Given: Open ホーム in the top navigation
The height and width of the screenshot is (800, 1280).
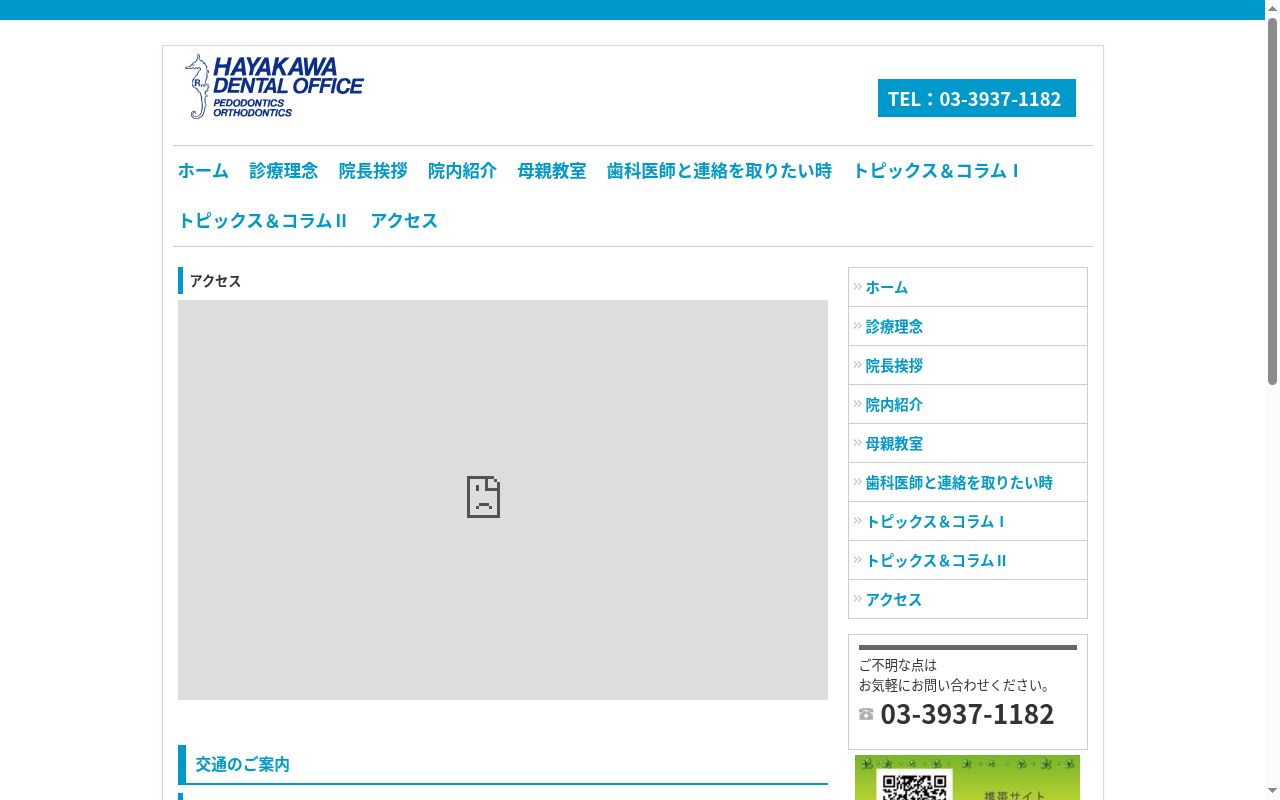Looking at the screenshot, I should [203, 171].
